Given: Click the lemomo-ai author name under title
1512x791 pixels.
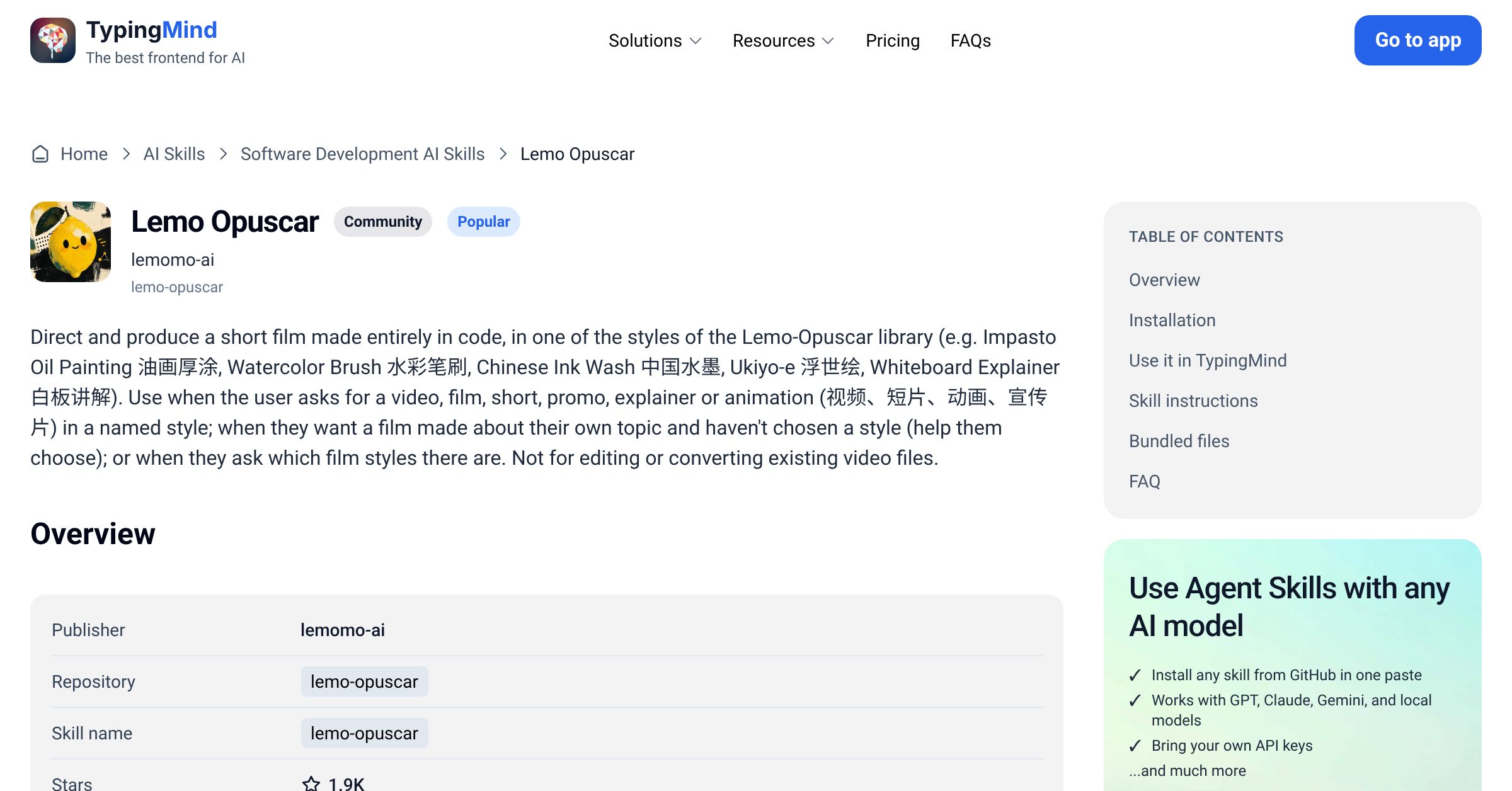Looking at the screenshot, I should click(x=173, y=259).
